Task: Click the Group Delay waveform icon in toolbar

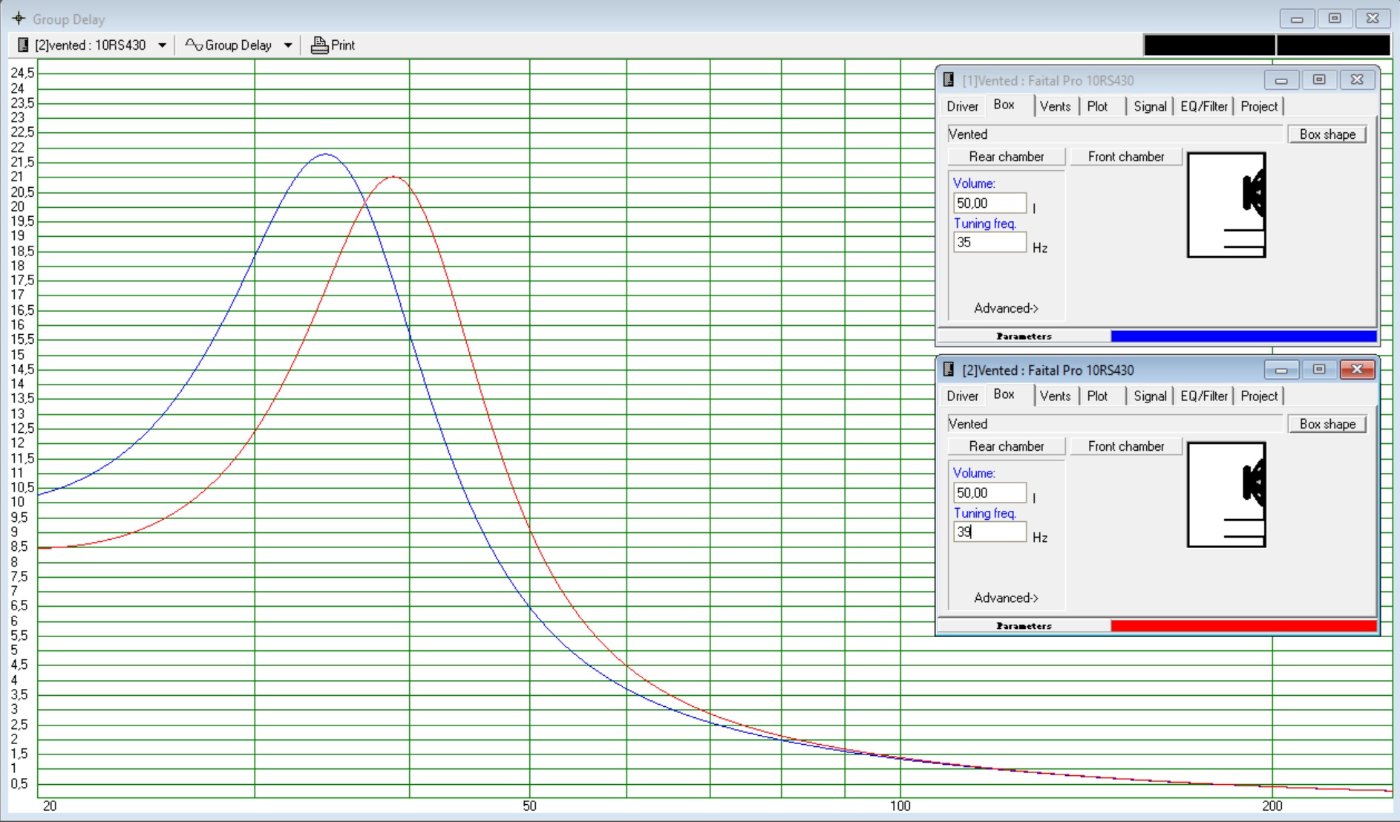Action: point(194,45)
